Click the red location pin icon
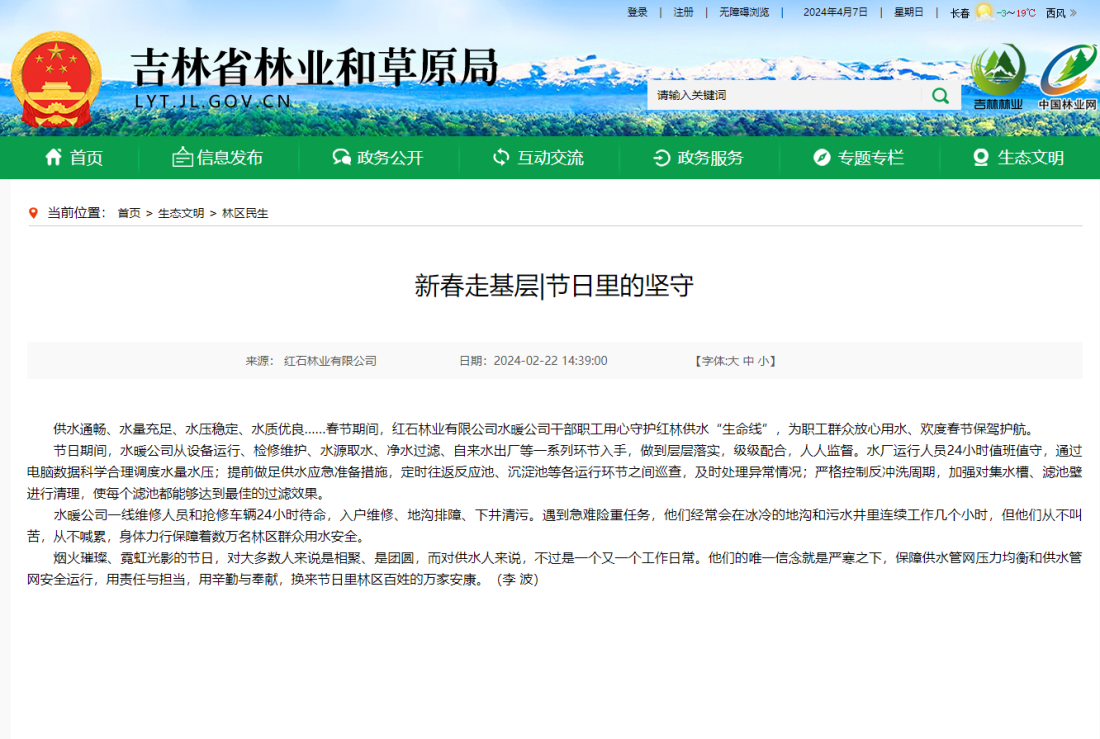The width and height of the screenshot is (1100, 739). (x=36, y=213)
